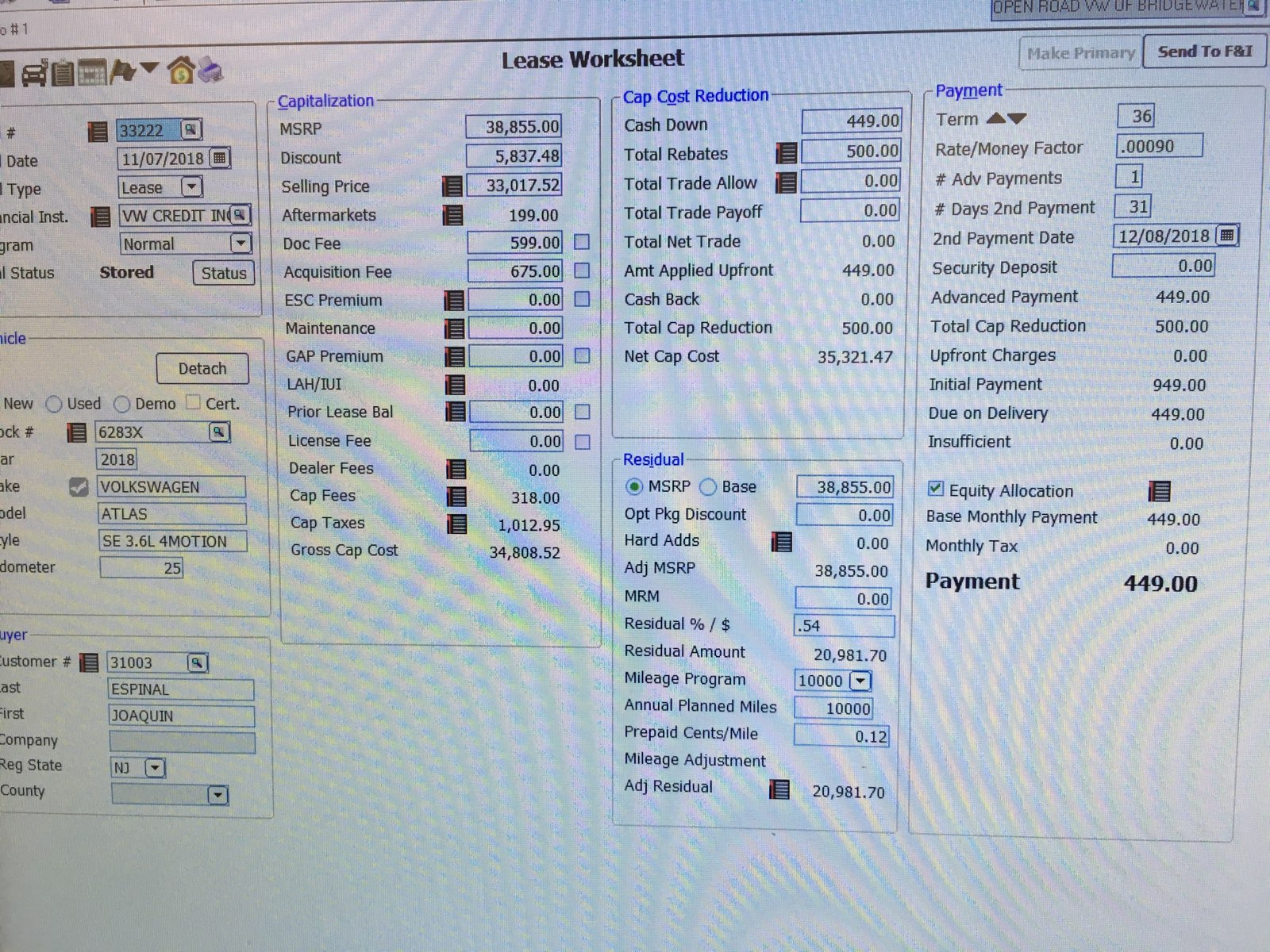Open the Mileage Program dropdown showing 10000
Image resolution: width=1270 pixels, height=952 pixels.
coord(860,681)
